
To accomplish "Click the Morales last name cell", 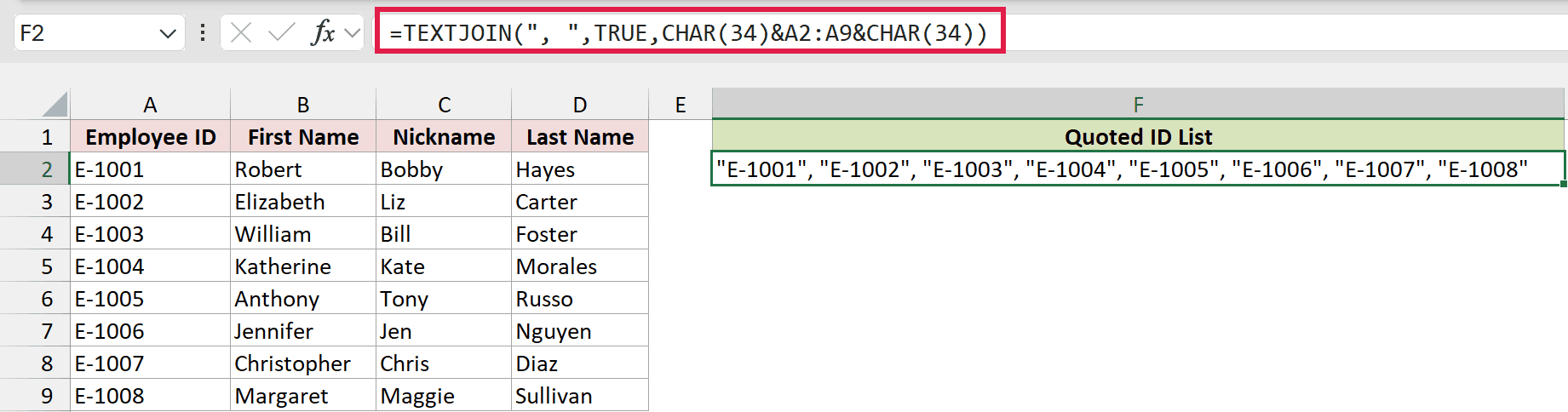I will point(580,266).
